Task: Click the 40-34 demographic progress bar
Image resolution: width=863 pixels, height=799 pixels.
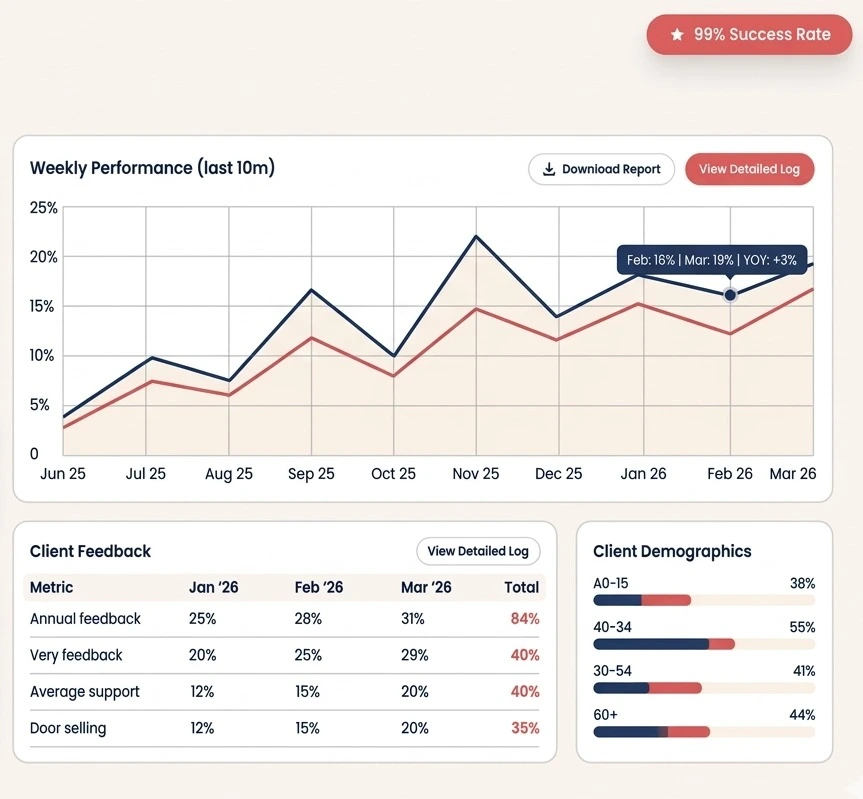Action: [703, 644]
